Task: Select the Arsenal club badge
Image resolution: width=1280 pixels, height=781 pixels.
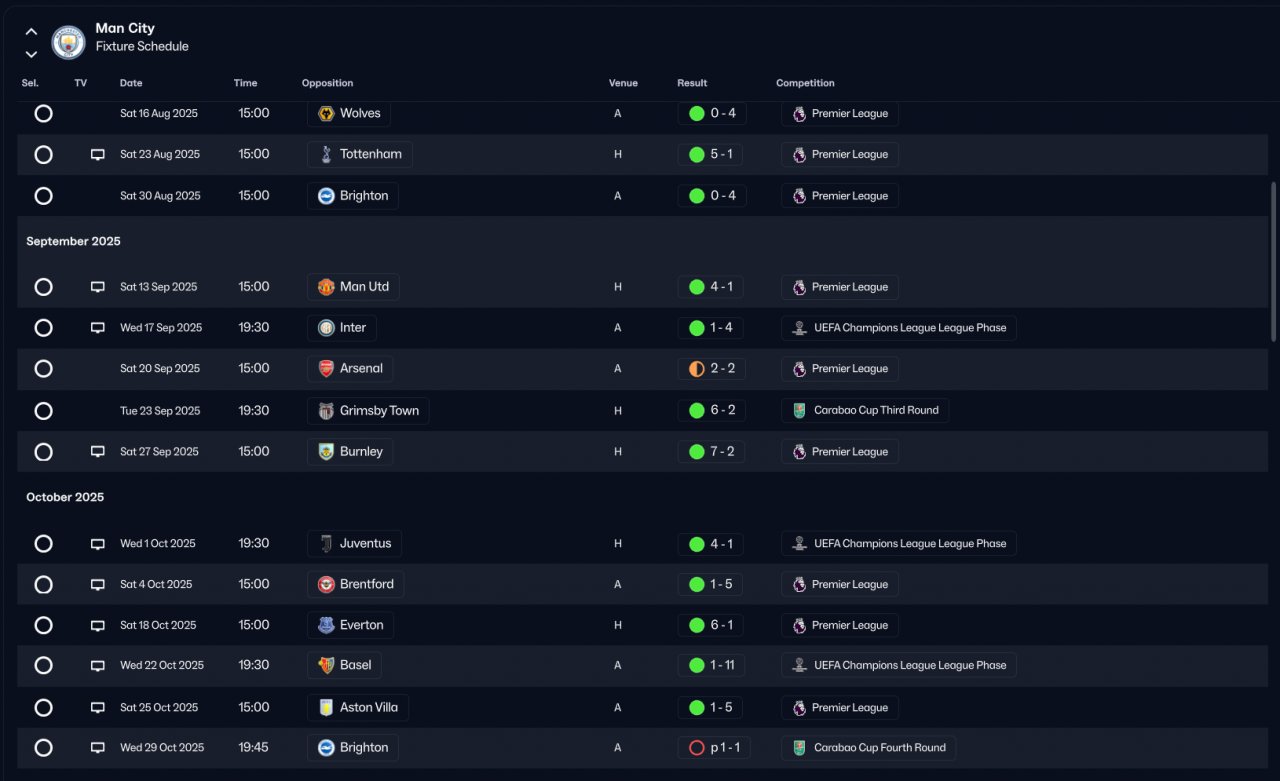Action: [326, 369]
